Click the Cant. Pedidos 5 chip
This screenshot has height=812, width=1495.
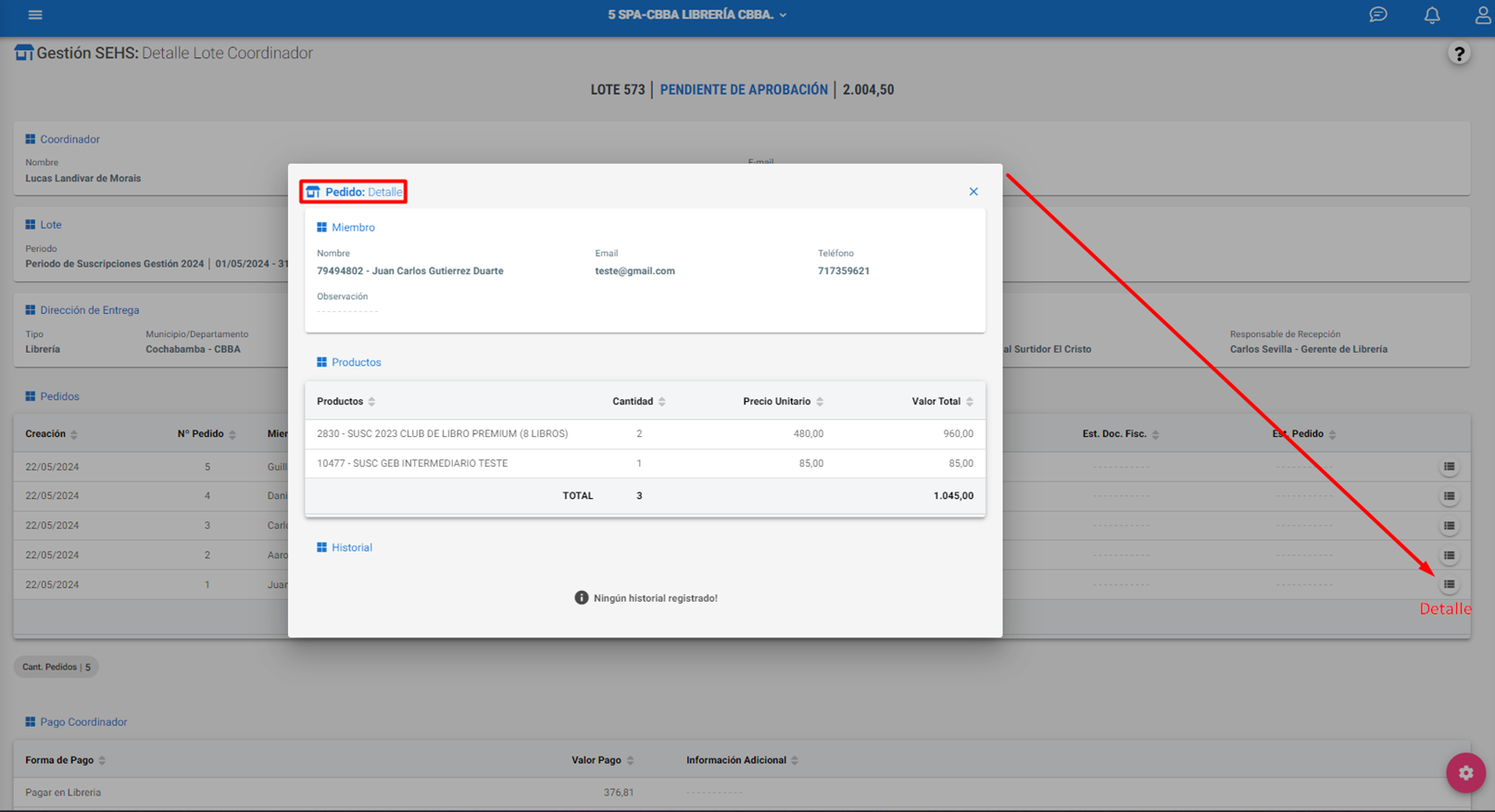click(x=57, y=667)
